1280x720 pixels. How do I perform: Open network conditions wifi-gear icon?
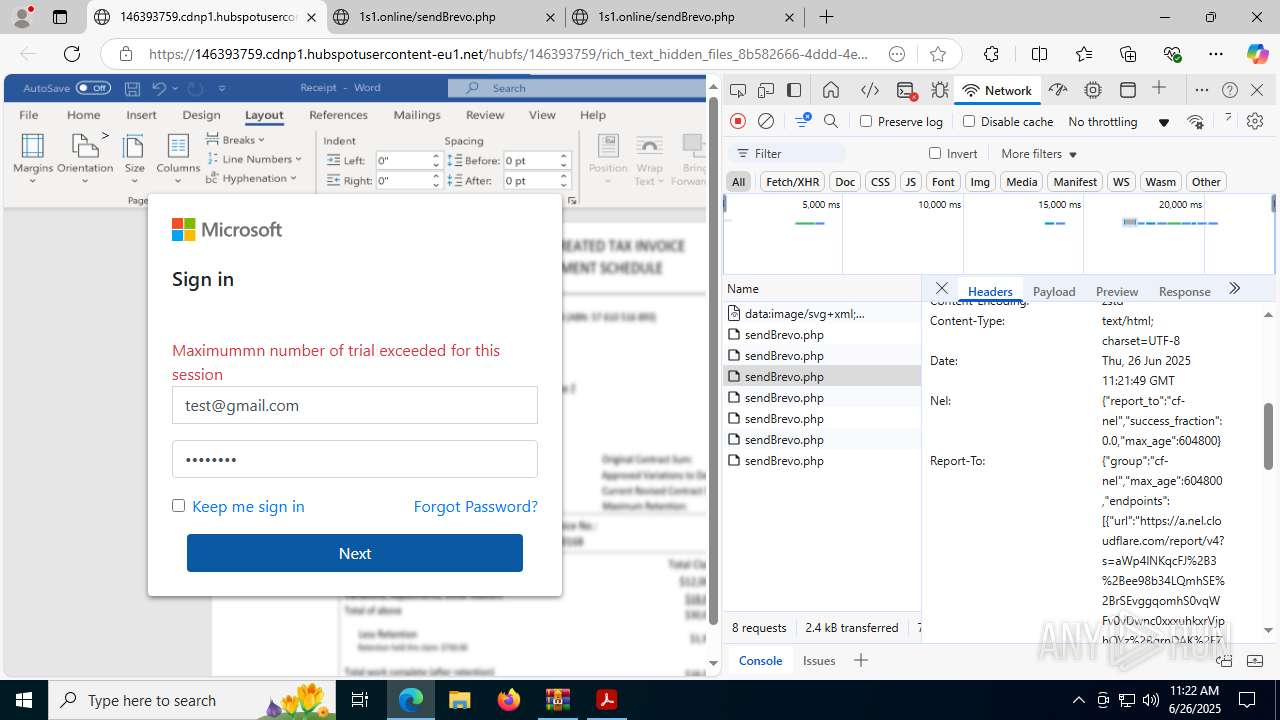pos(1196,122)
